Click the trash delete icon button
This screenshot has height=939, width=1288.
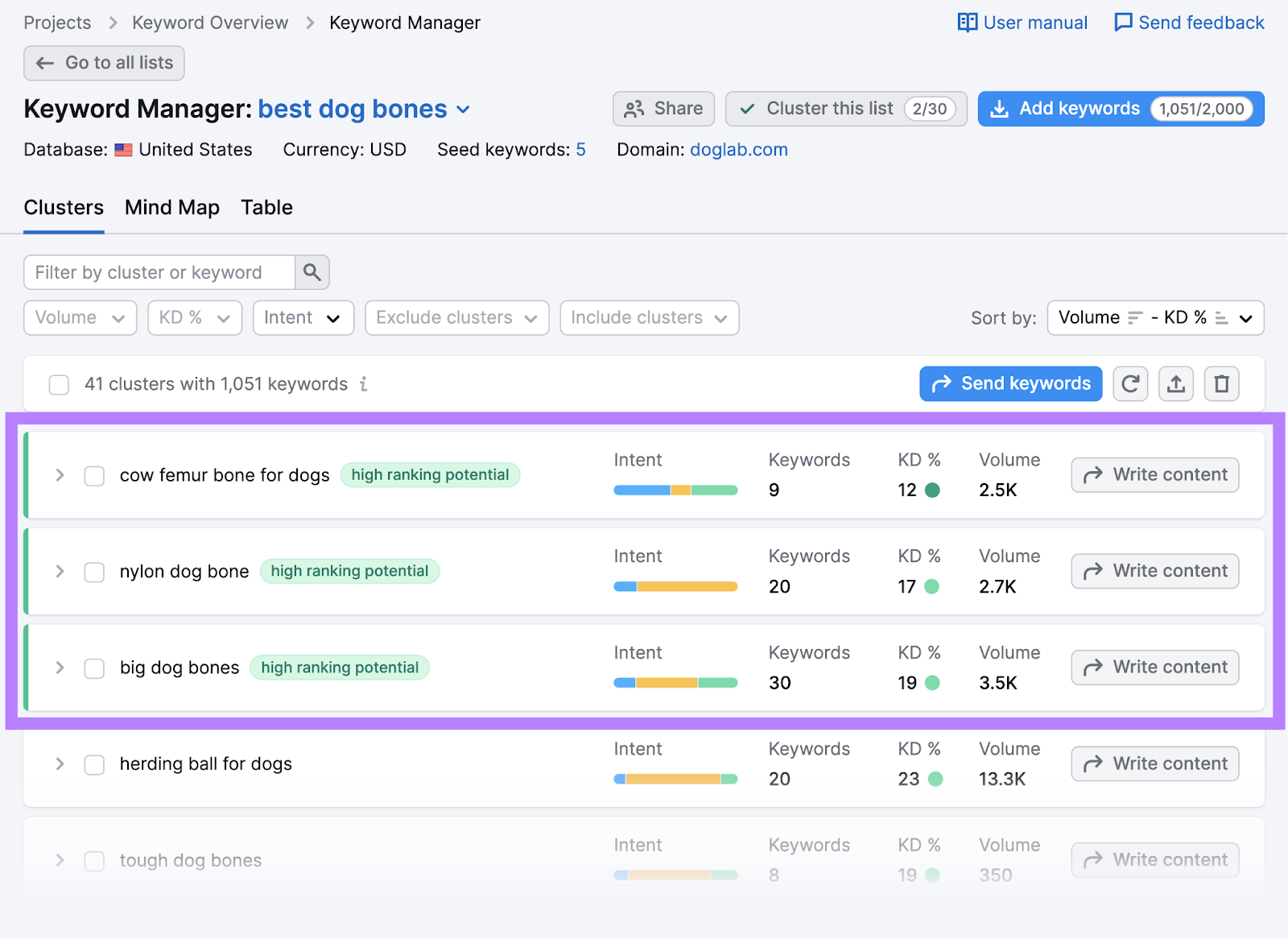pyautogui.click(x=1221, y=384)
